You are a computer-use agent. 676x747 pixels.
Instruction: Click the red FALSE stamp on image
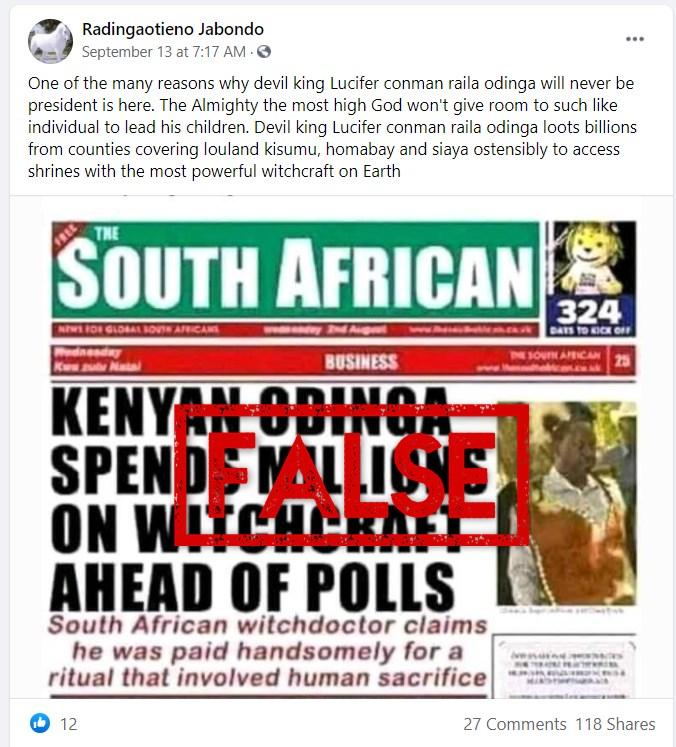coord(352,474)
